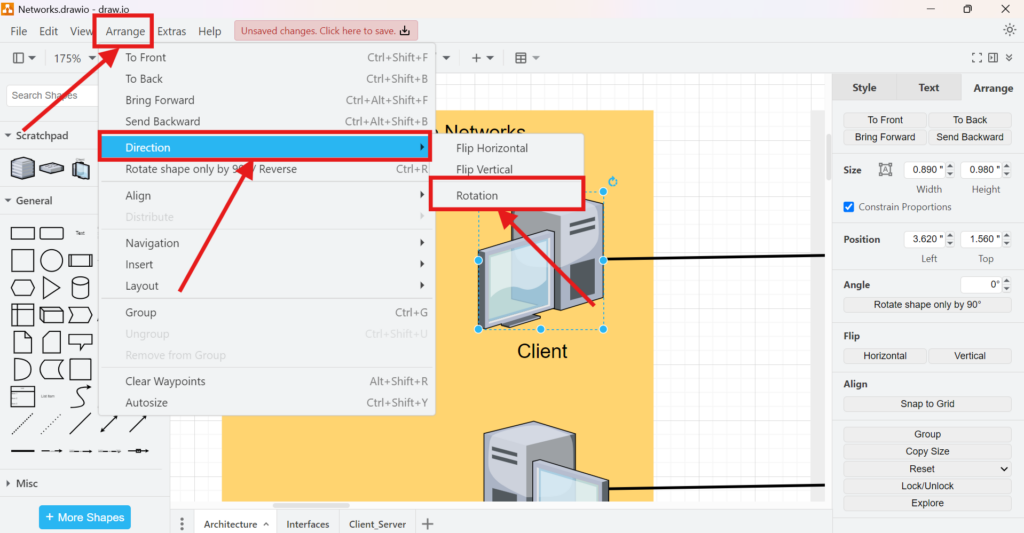Click Clear Waypoints menu entry
Viewport: 1024px width, 533px height.
click(x=266, y=381)
